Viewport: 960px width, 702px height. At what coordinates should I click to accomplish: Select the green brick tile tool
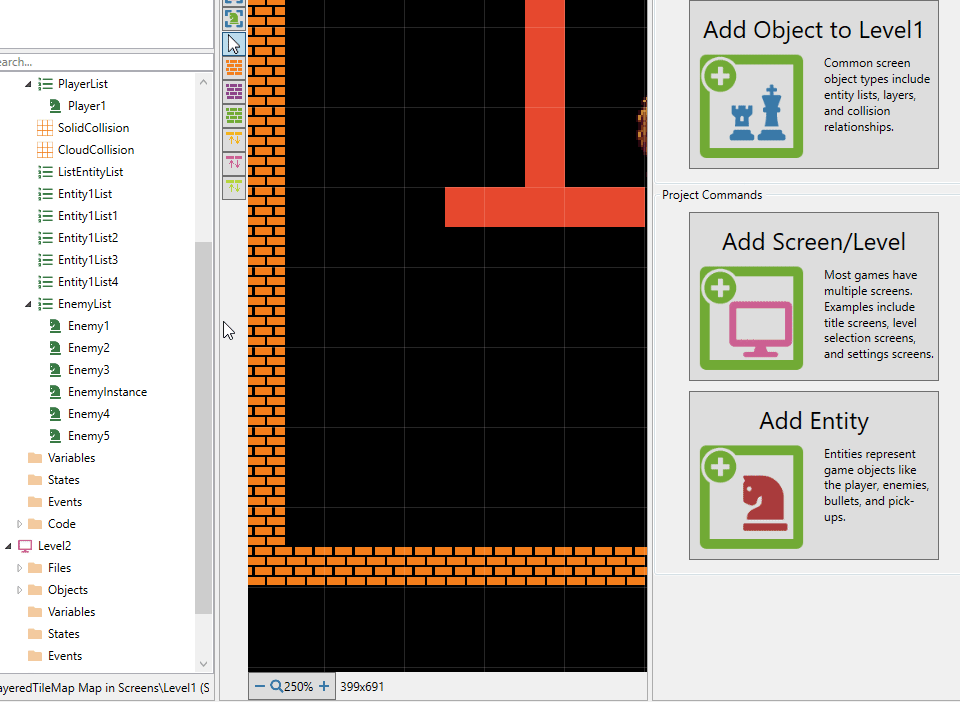coord(234,116)
